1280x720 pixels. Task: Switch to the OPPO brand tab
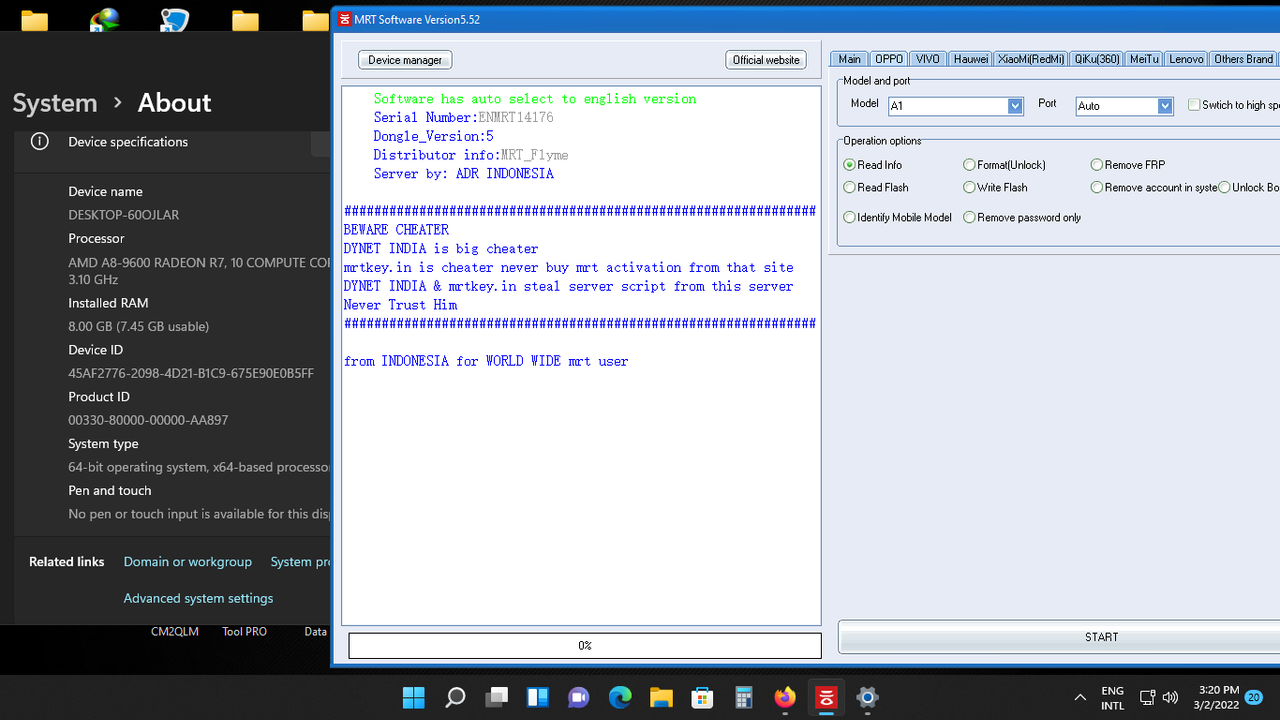pyautogui.click(x=888, y=58)
